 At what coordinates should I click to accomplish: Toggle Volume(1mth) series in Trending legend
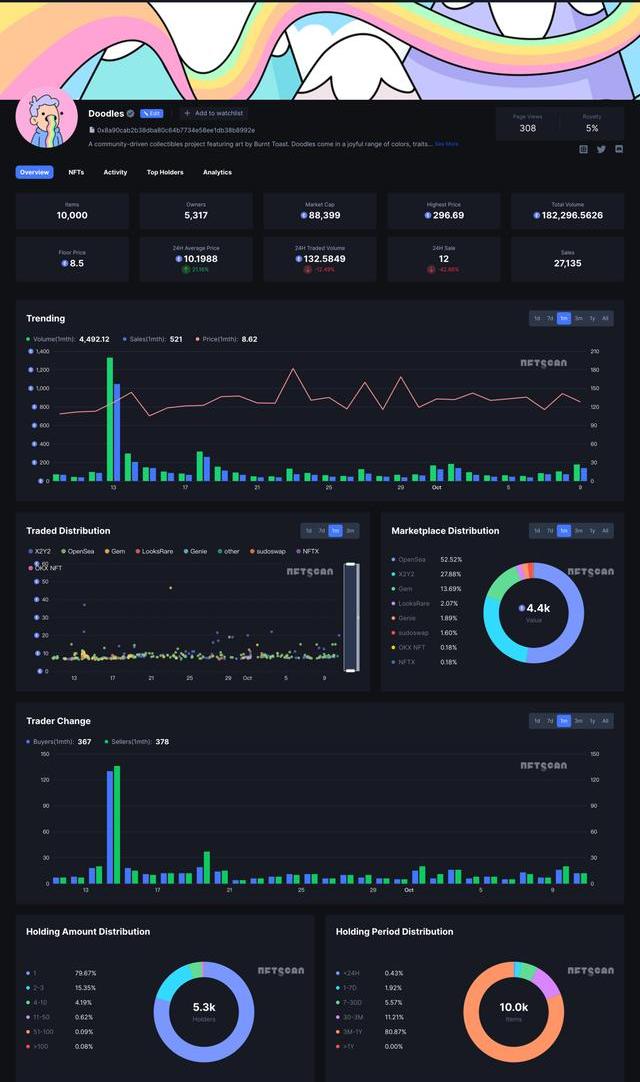[68, 340]
